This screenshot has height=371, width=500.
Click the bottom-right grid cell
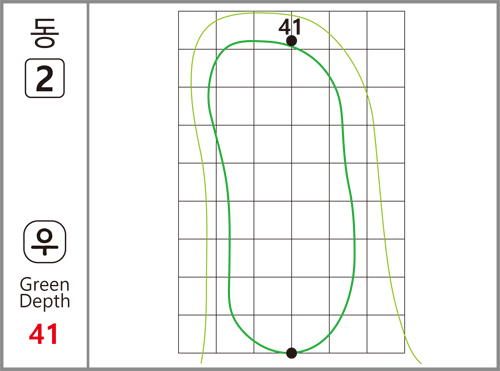386,334
